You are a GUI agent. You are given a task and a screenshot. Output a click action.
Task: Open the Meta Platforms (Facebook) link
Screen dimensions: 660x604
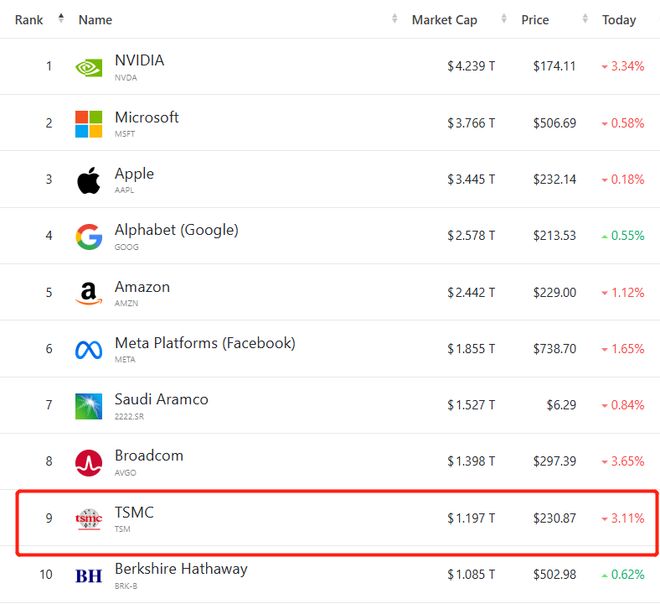pyautogui.click(x=204, y=343)
